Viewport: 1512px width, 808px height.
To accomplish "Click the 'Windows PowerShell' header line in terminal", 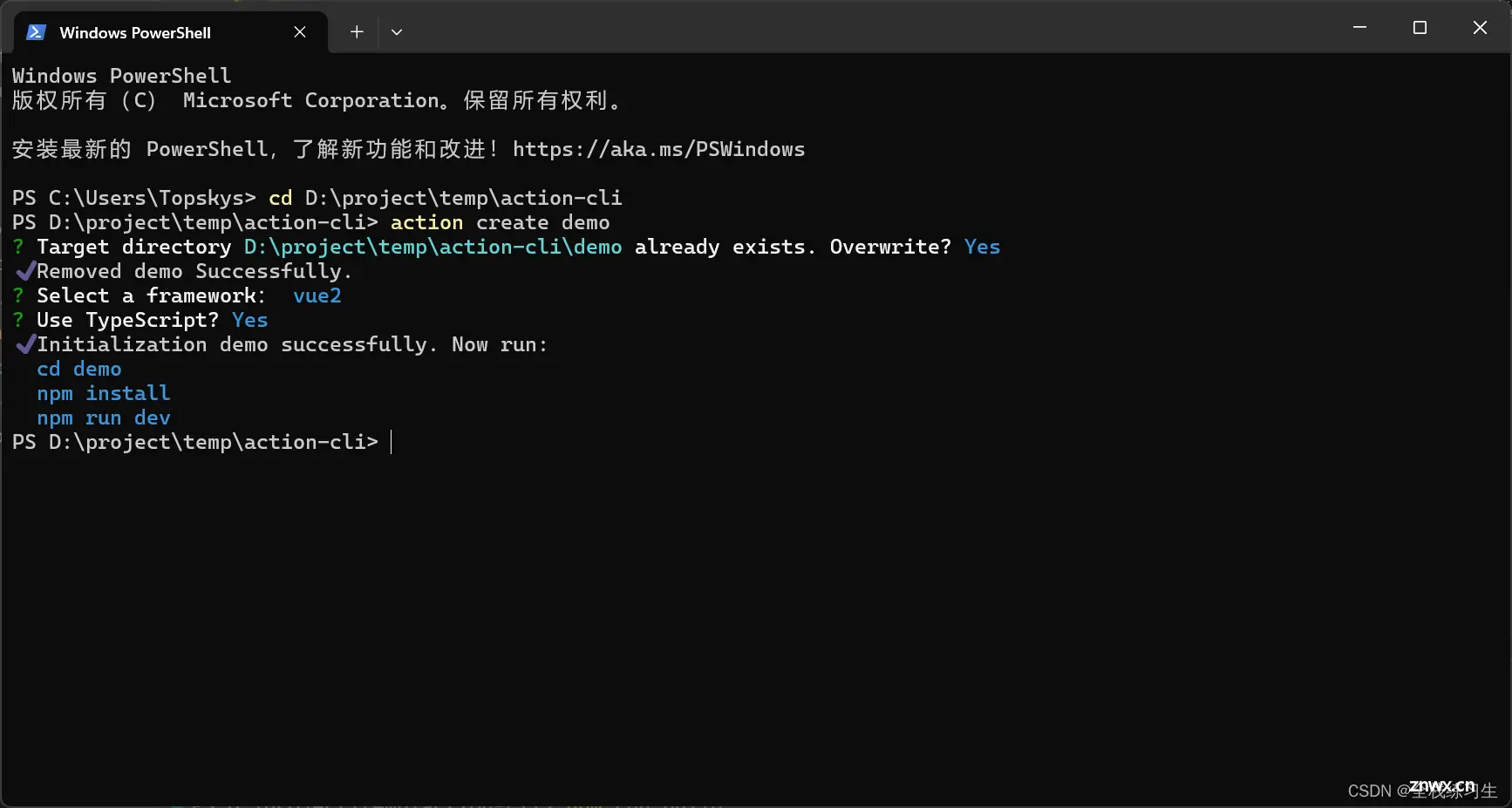I will point(122,76).
